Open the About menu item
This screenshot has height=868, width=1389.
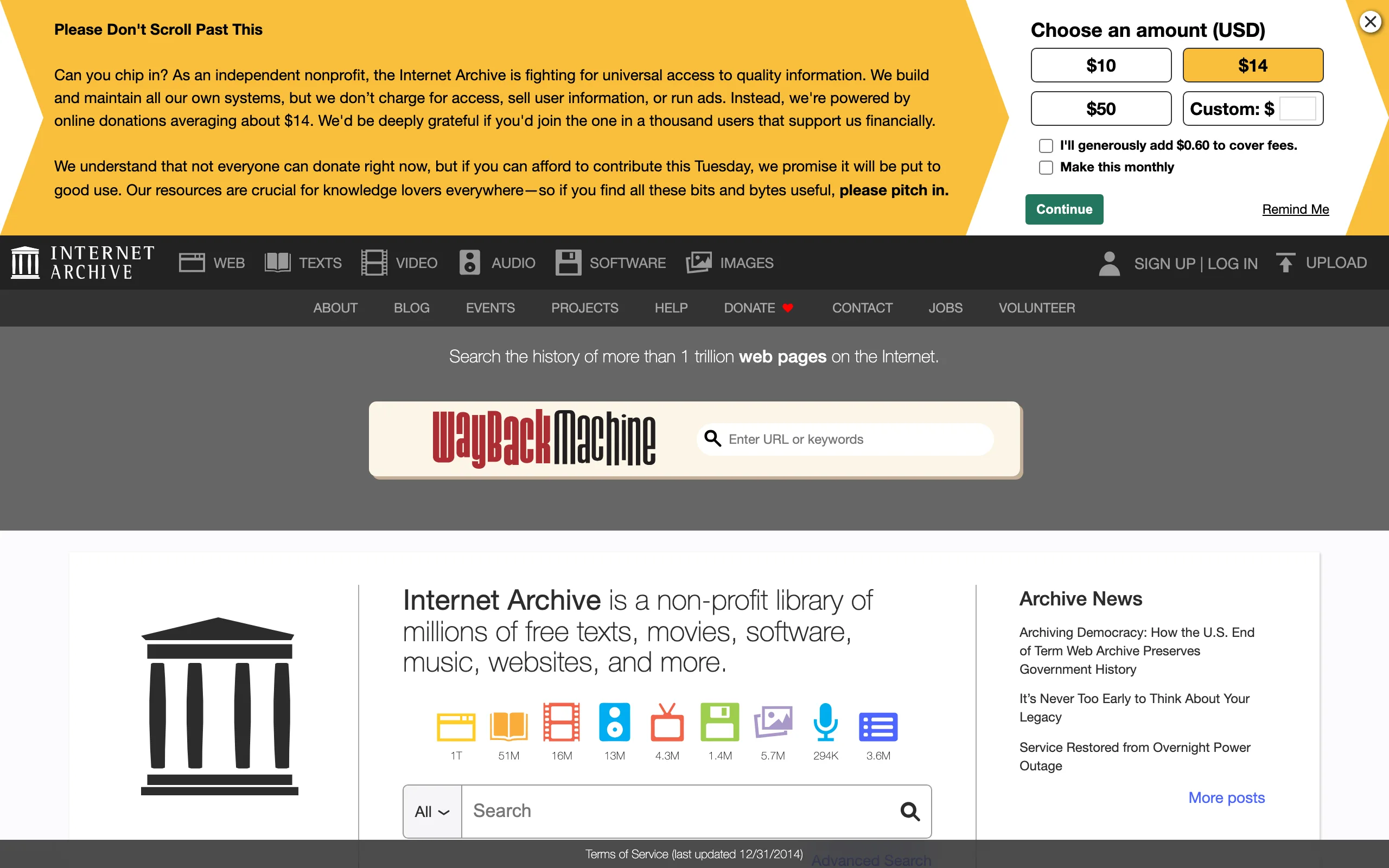coord(335,308)
